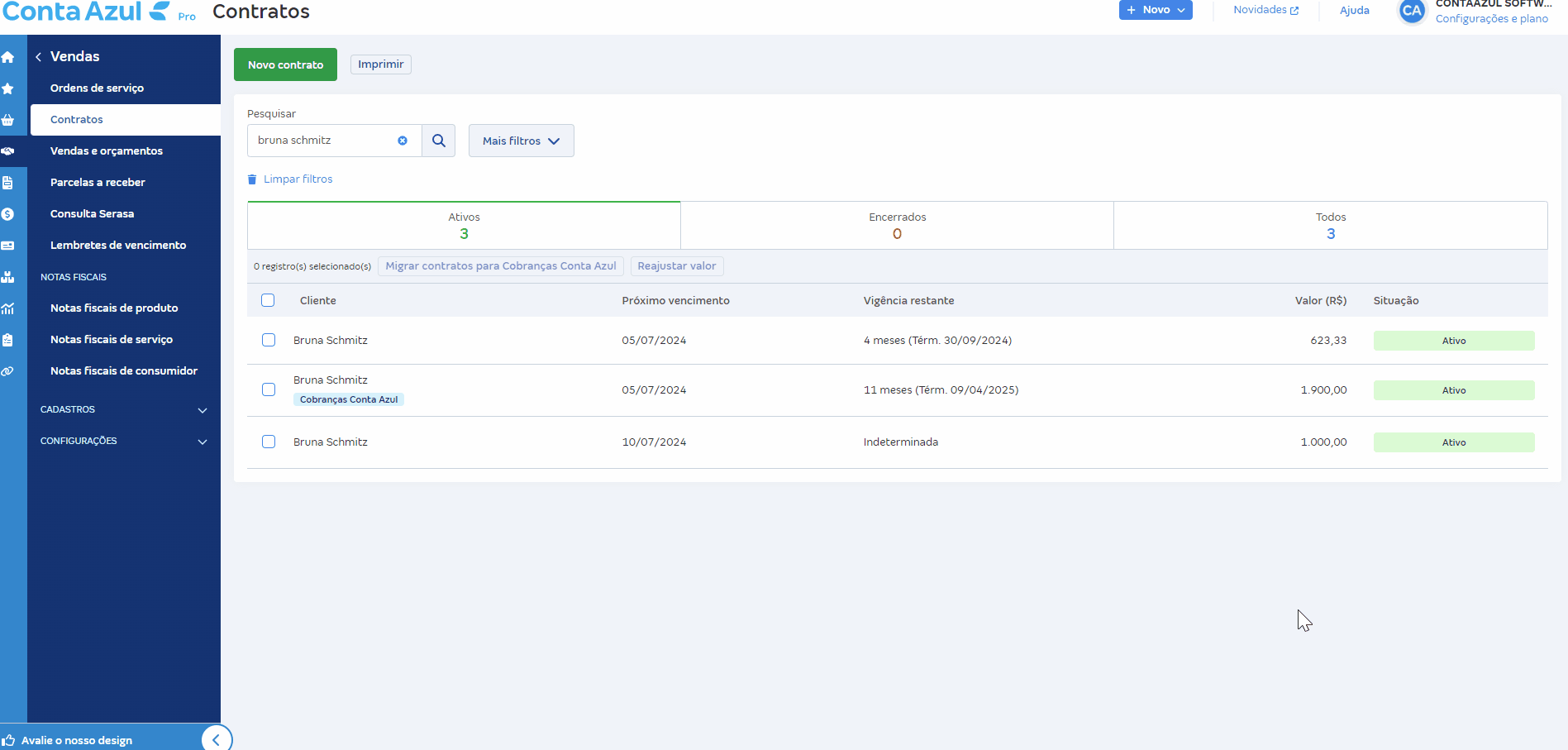Expand the CONFIGURAÇÕES section
The image size is (1568, 750).
(124, 441)
